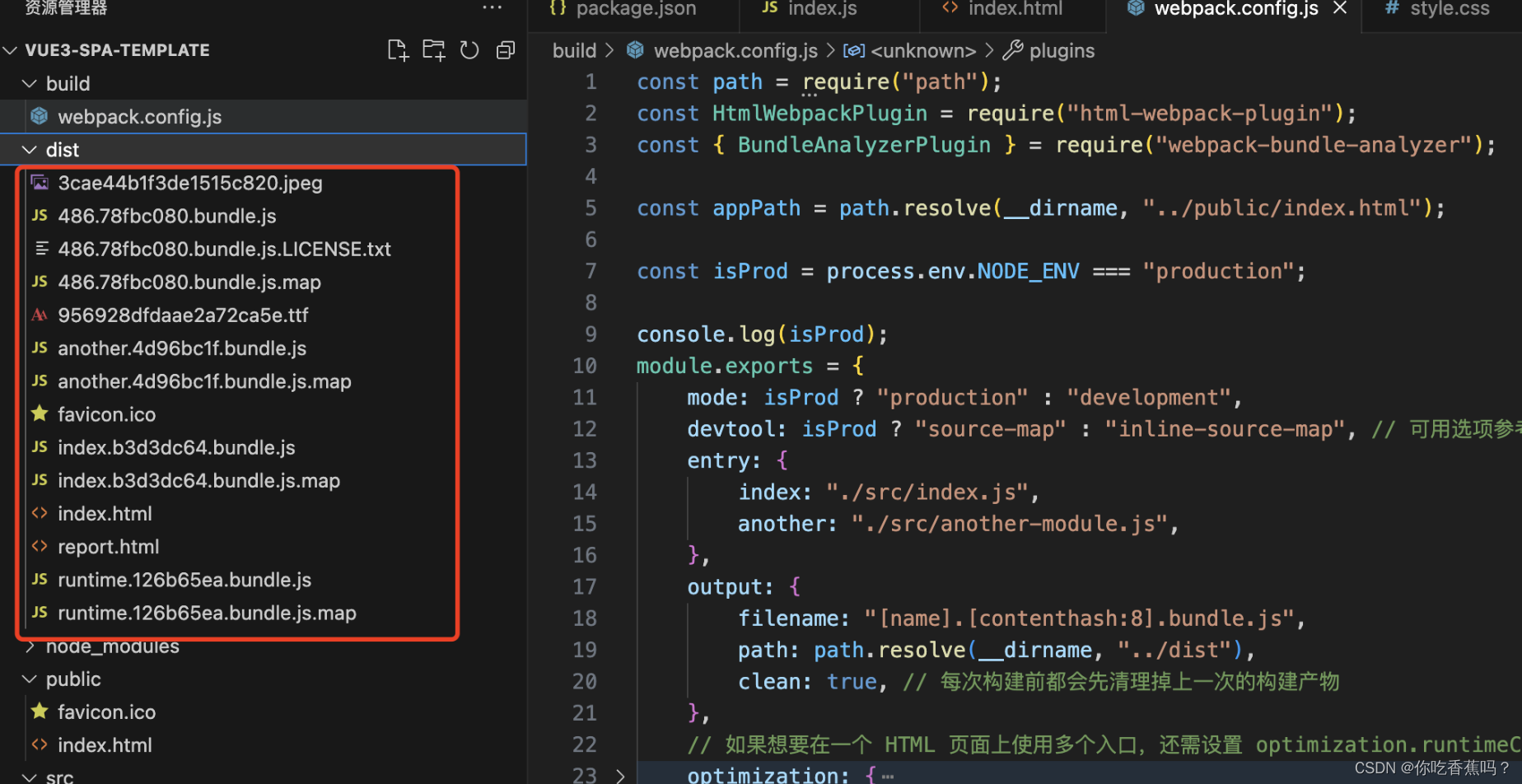Click BundleAnalyzerPlugin identifier on line 3

coord(864,145)
